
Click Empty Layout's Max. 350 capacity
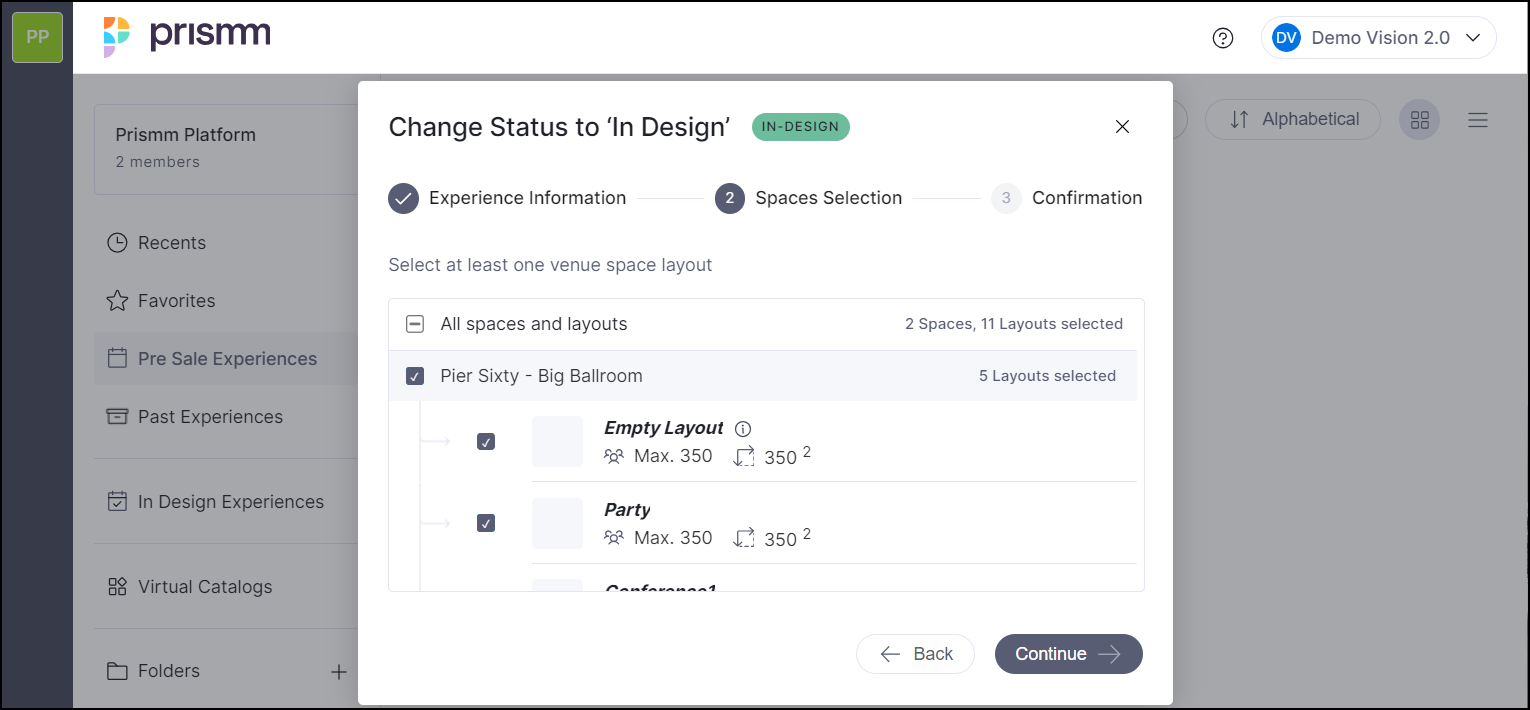(x=659, y=457)
